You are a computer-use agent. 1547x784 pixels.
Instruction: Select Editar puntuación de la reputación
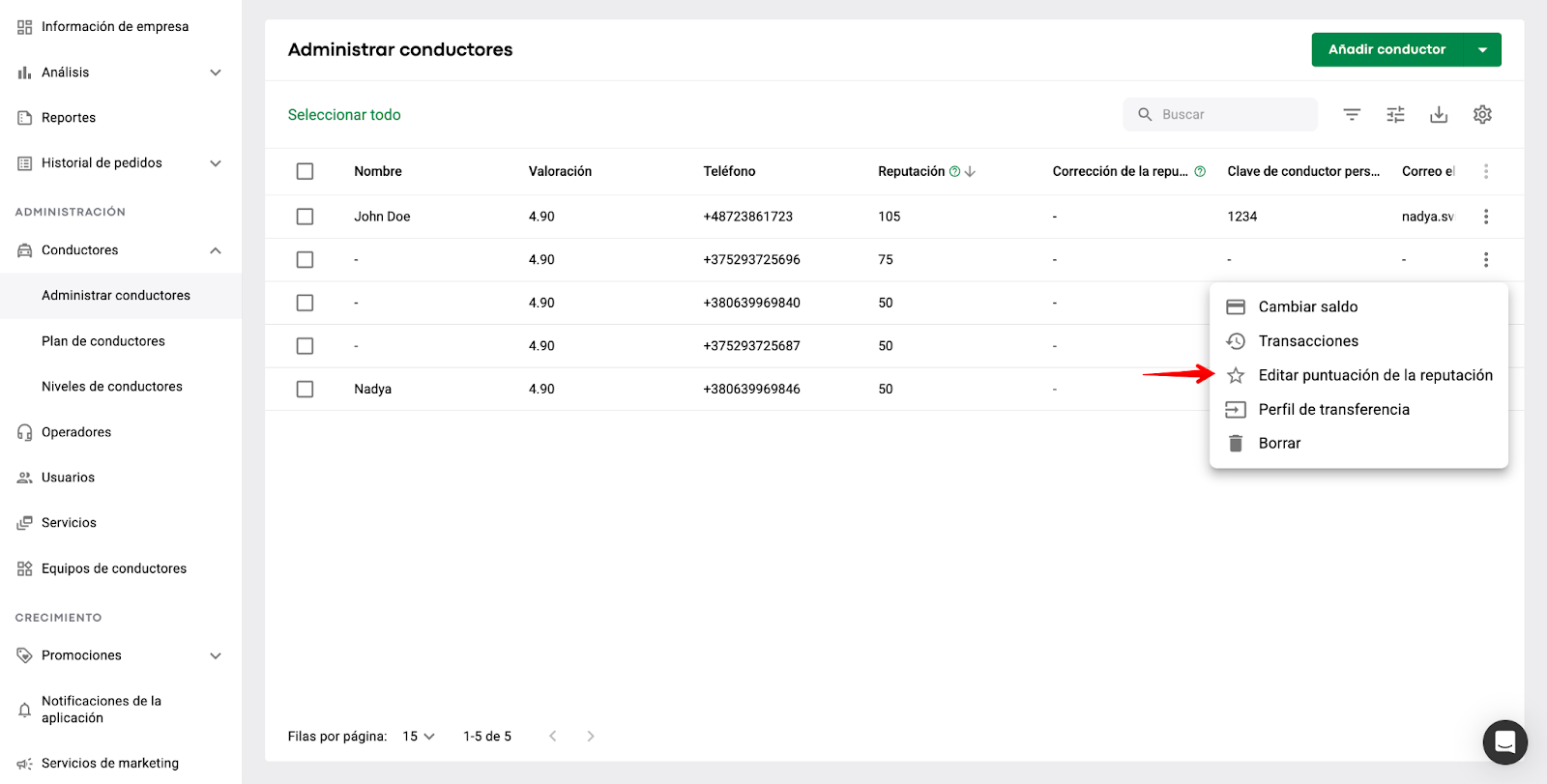coord(1358,375)
